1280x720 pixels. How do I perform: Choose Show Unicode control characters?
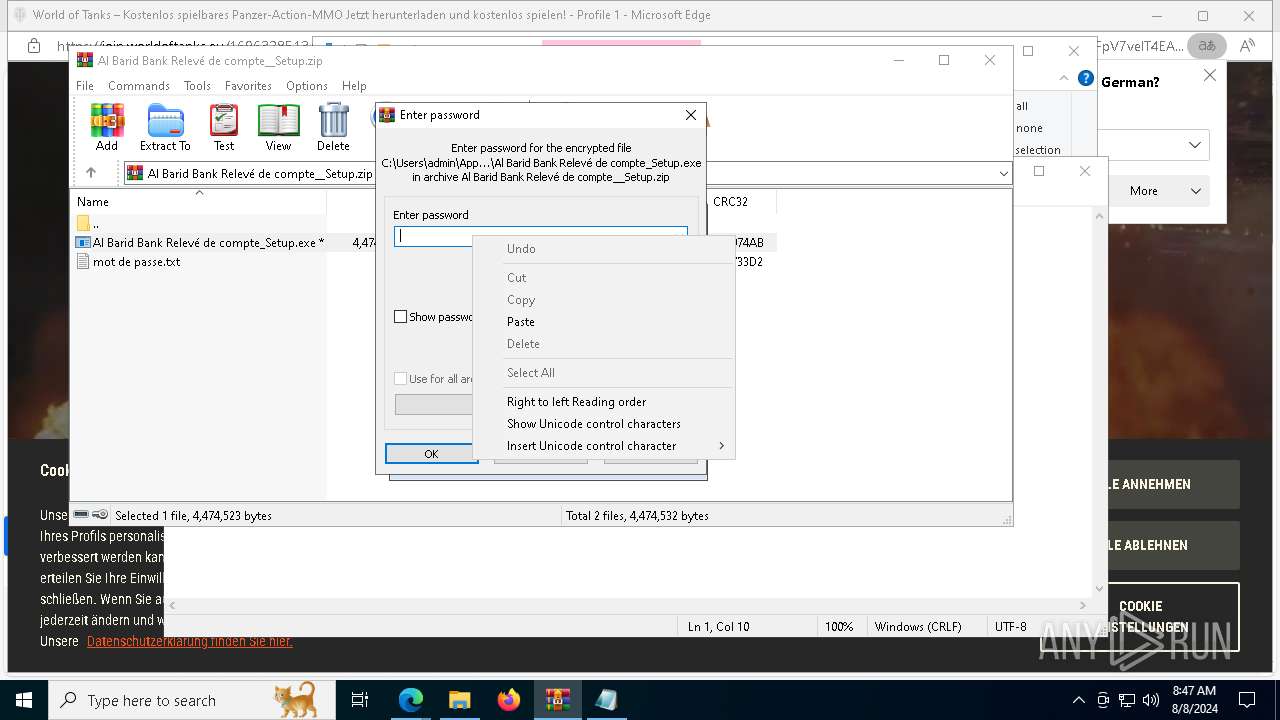pyautogui.click(x=604, y=424)
